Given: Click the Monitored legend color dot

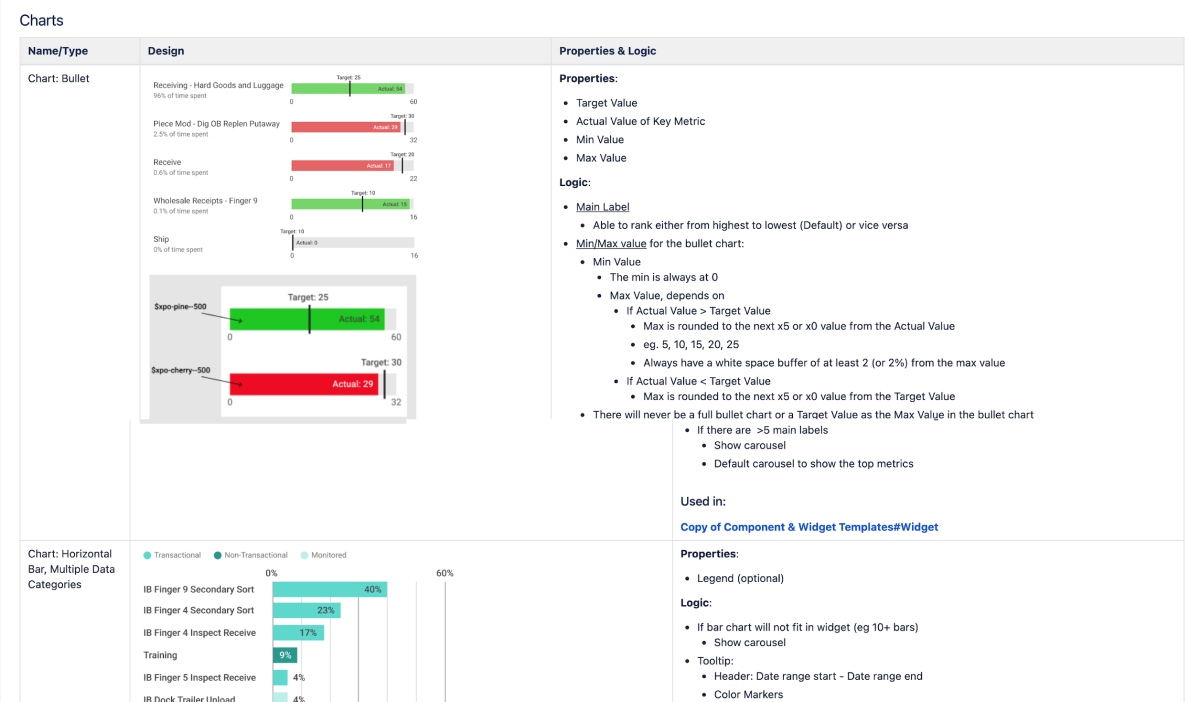Looking at the screenshot, I should click(x=305, y=555).
